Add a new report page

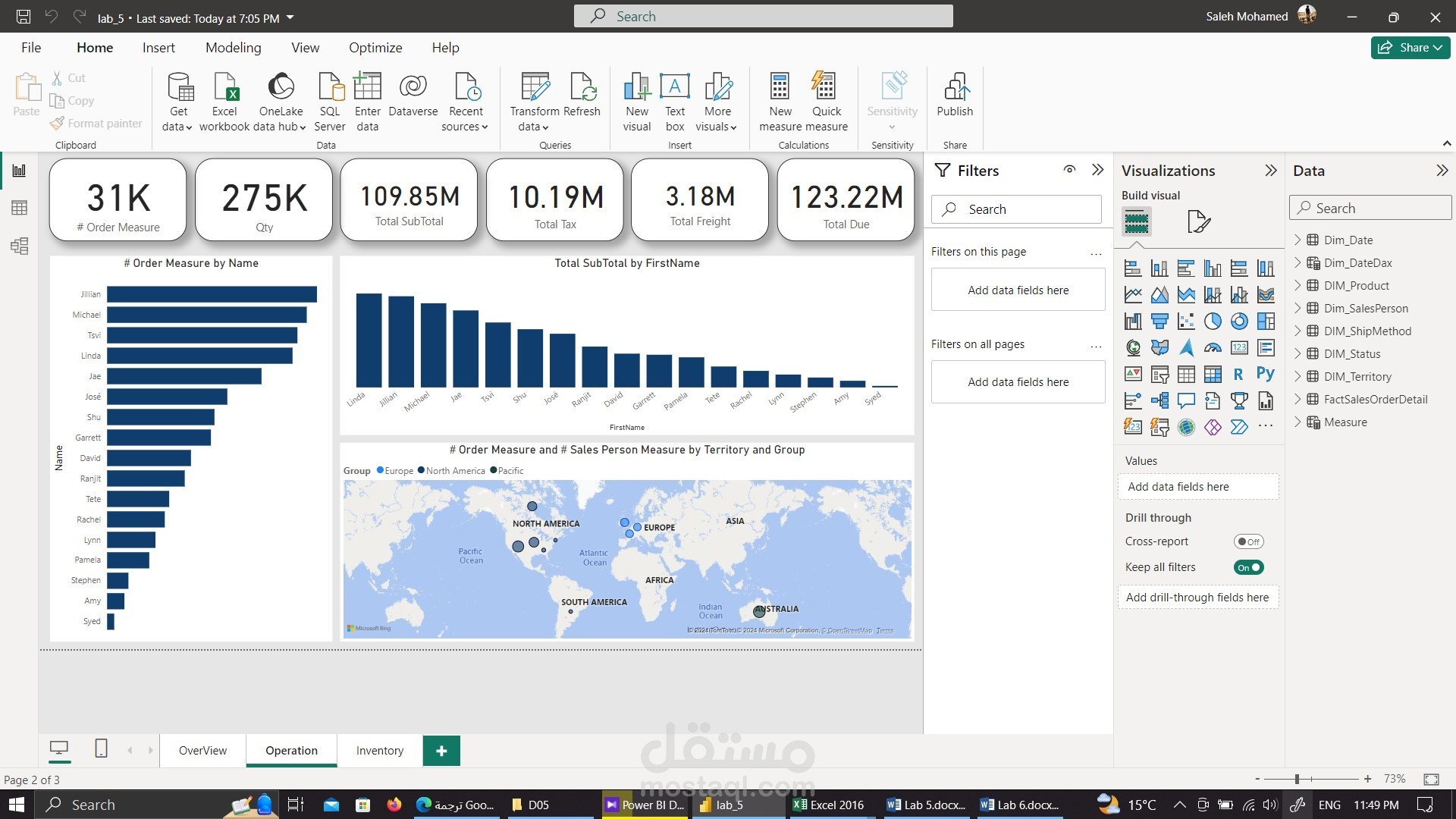coord(441,750)
